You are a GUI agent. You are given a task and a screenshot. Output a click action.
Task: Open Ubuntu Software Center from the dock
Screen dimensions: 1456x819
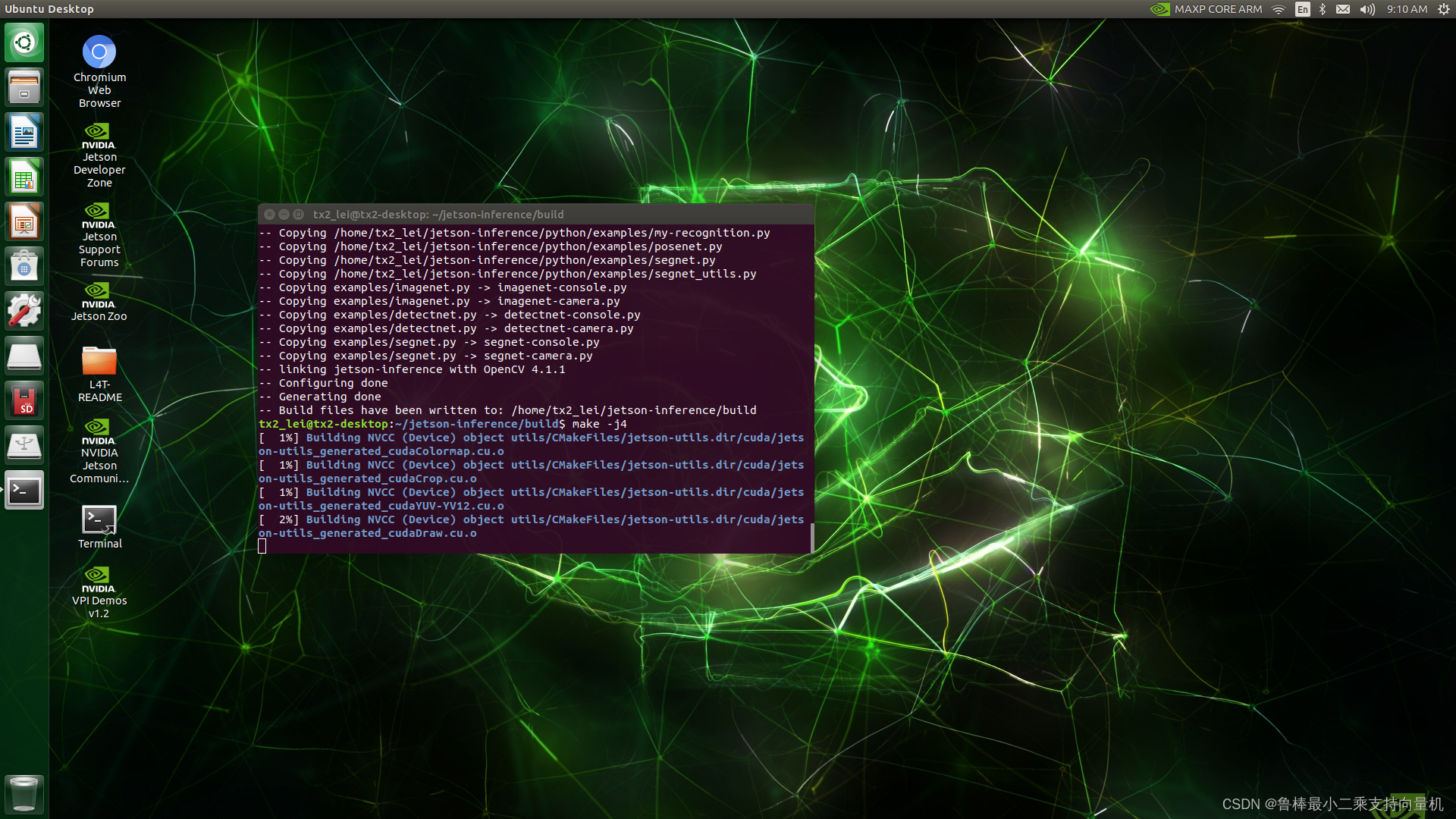click(x=24, y=266)
